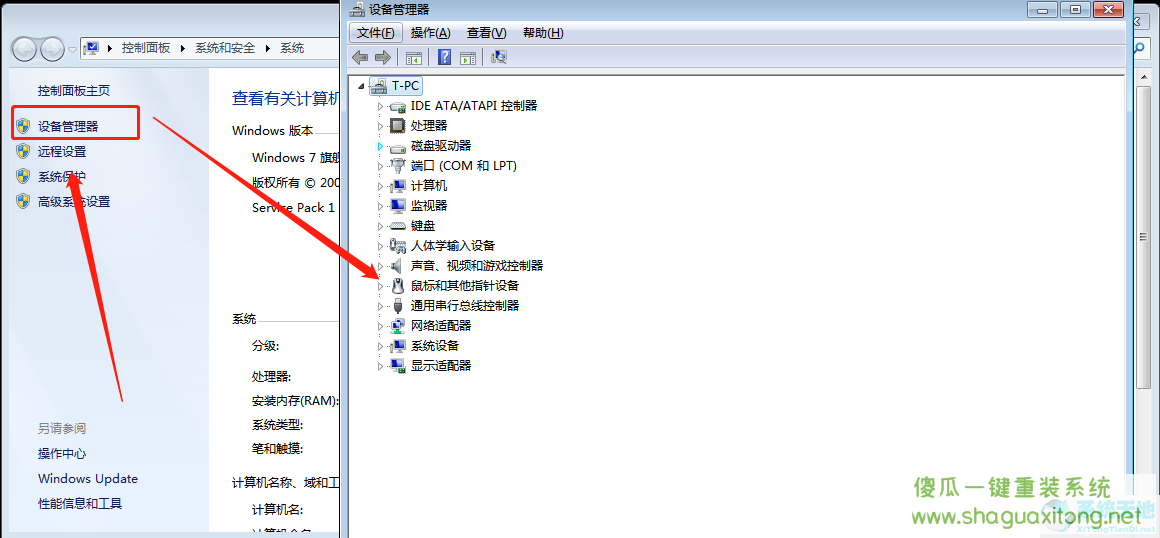Viewport: 1160px width, 538px height.
Task: Expand the 端口 (COM 和 LPT) node
Action: click(x=380, y=167)
